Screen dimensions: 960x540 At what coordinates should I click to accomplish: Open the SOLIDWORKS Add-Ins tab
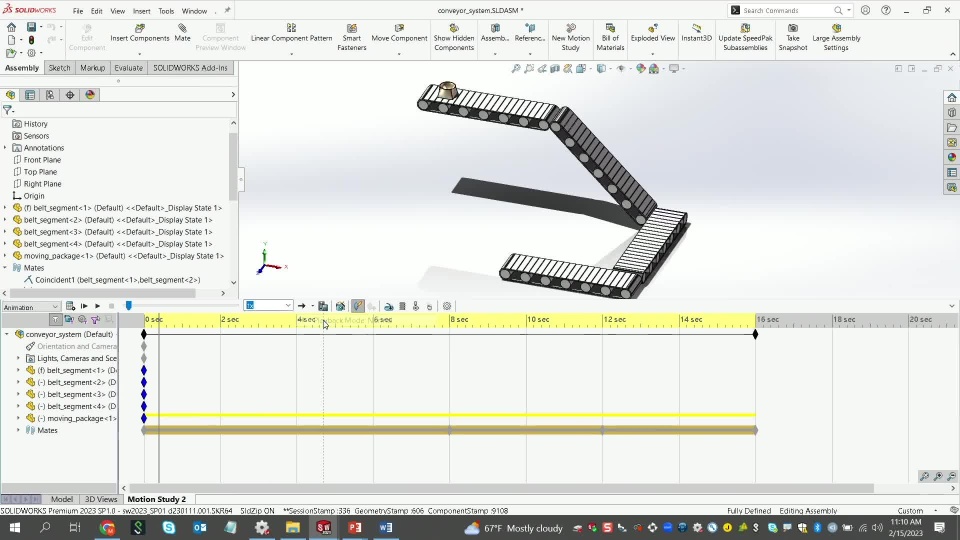190,68
